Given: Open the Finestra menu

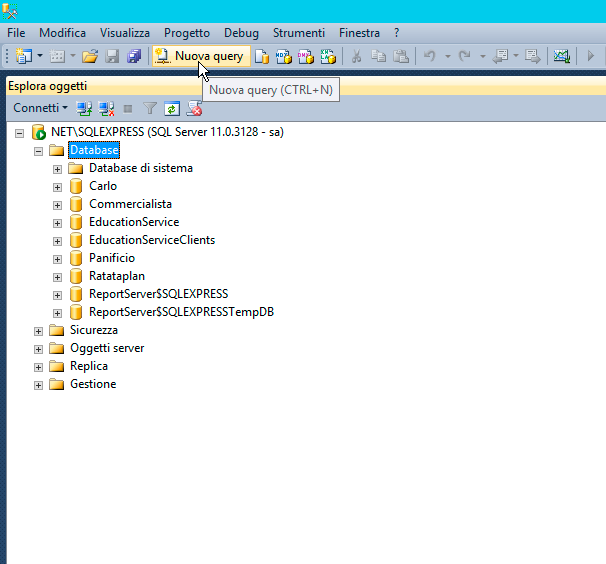Looking at the screenshot, I should pos(359,33).
